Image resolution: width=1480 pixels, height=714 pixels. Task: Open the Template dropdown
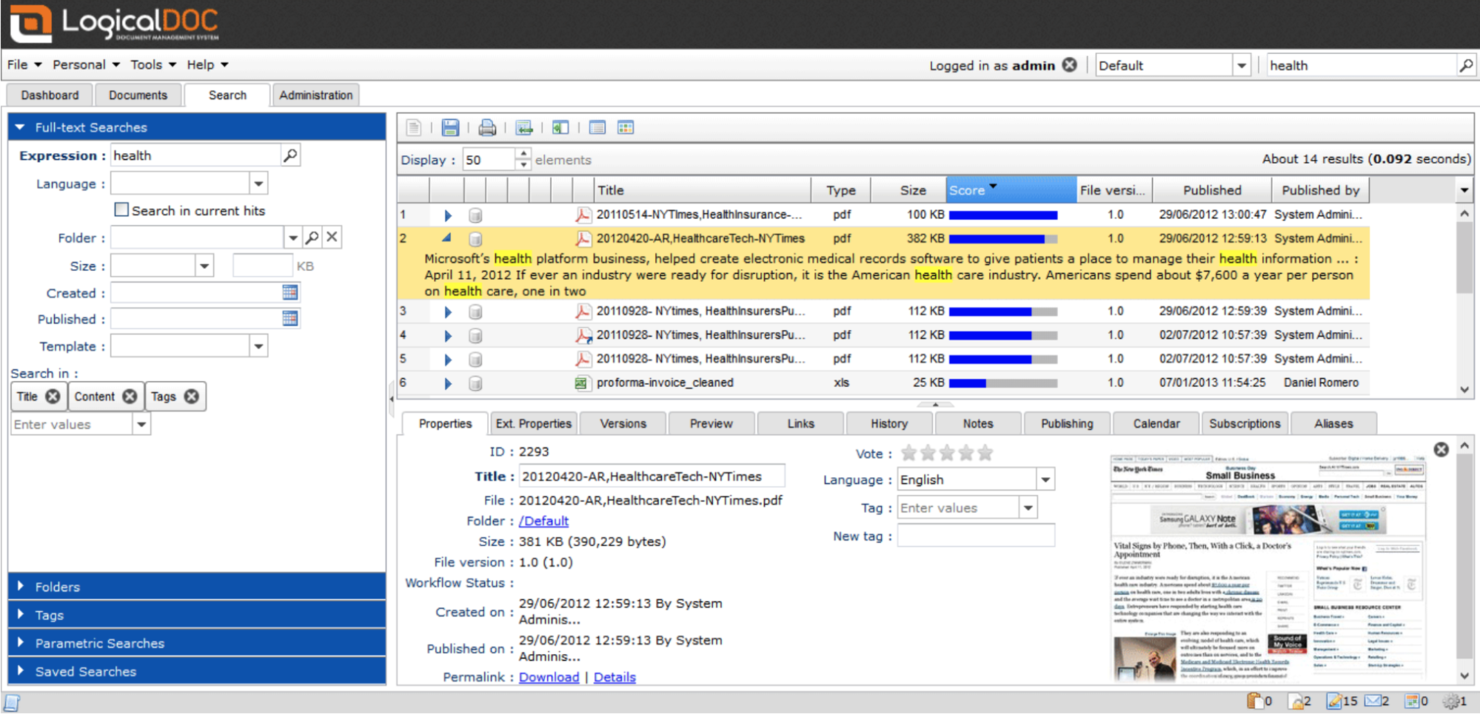click(258, 346)
